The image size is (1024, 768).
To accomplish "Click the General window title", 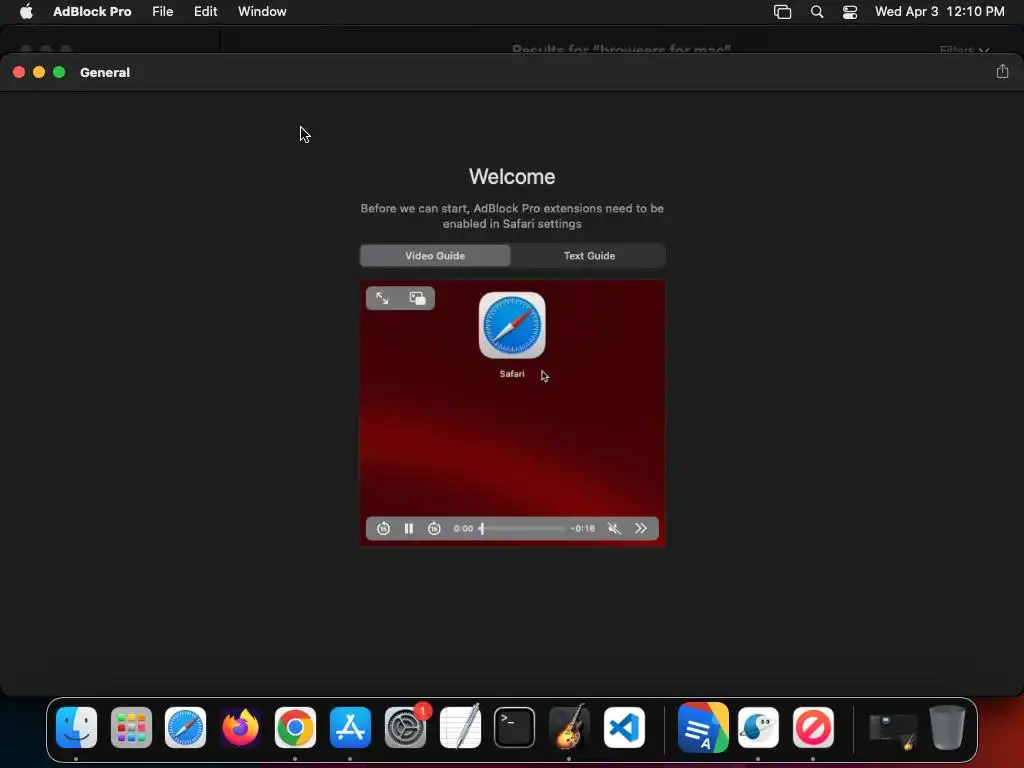I will [104, 72].
